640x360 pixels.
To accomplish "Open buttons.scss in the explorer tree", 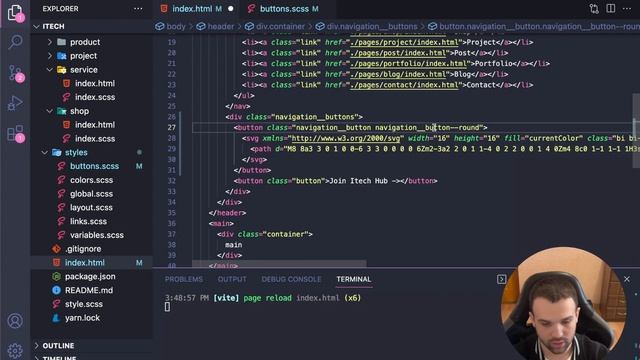I will click(x=94, y=166).
